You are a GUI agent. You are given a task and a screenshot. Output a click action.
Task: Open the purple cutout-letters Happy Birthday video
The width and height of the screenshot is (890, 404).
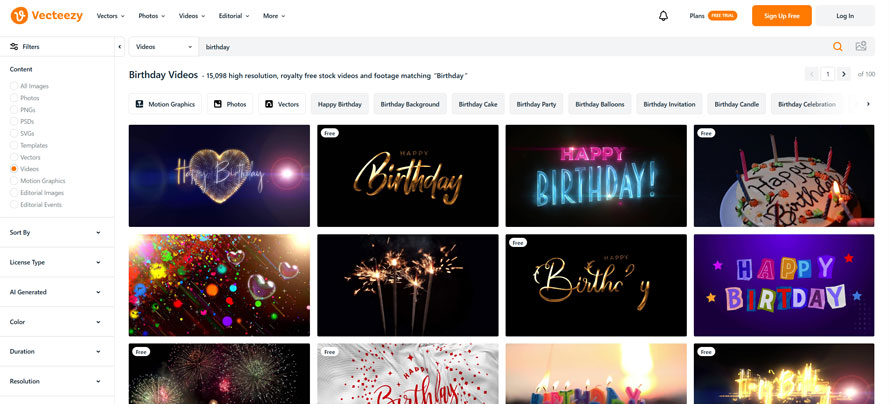coord(784,285)
